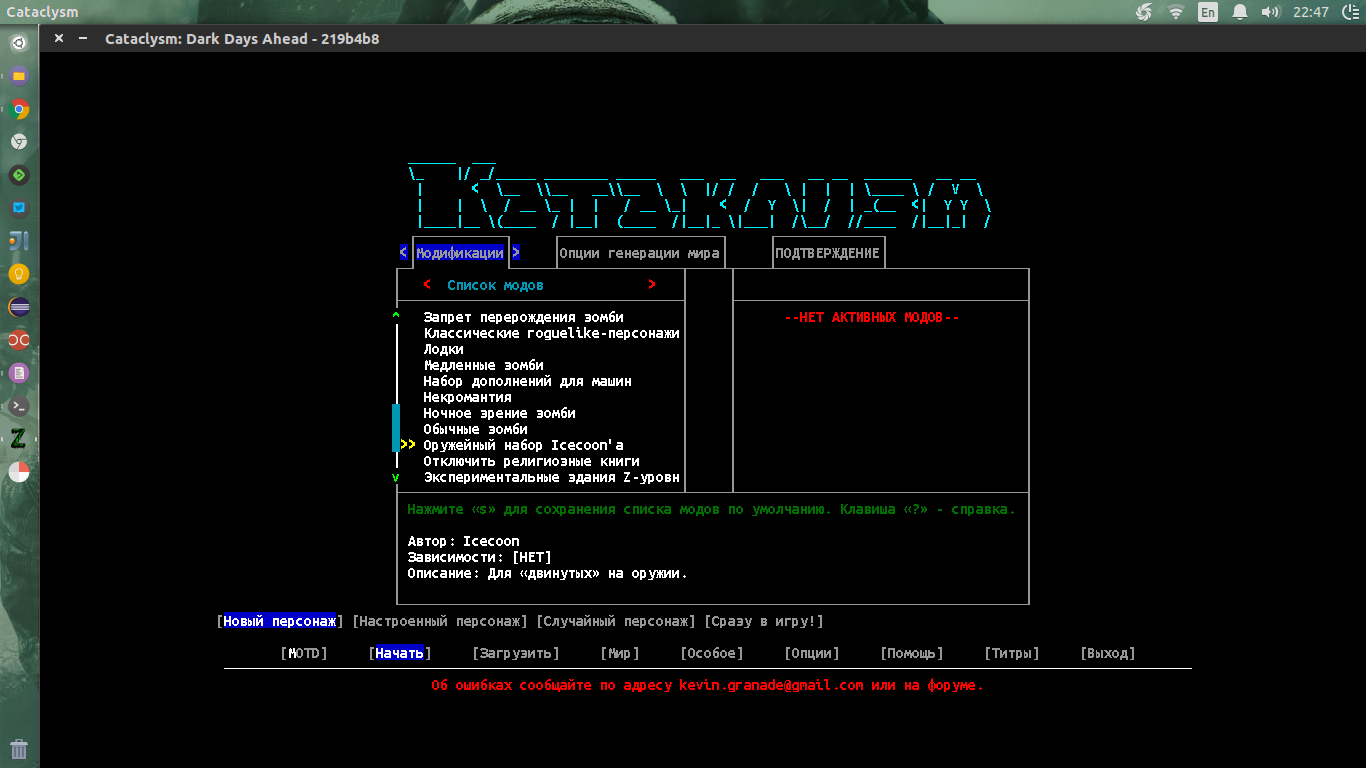Launch the blue-orange JI dock app

coord(19,241)
